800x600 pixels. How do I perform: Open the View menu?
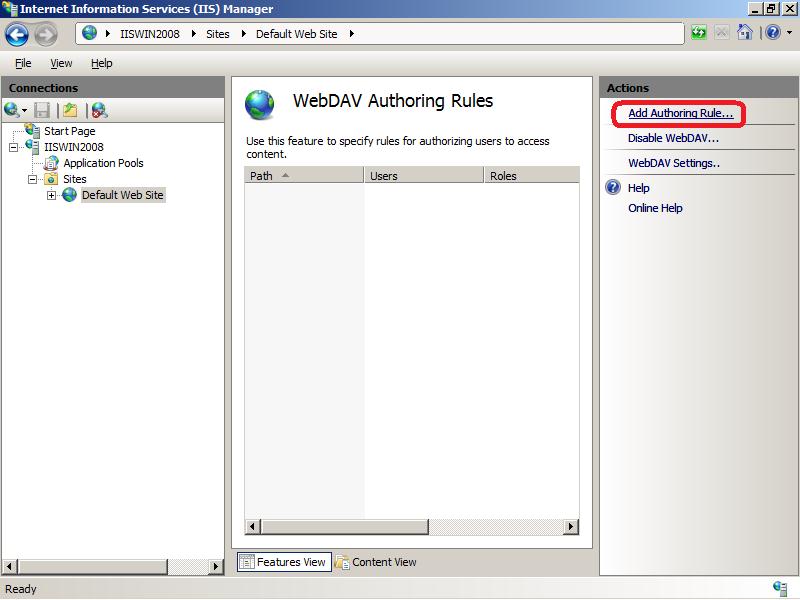pyautogui.click(x=61, y=63)
